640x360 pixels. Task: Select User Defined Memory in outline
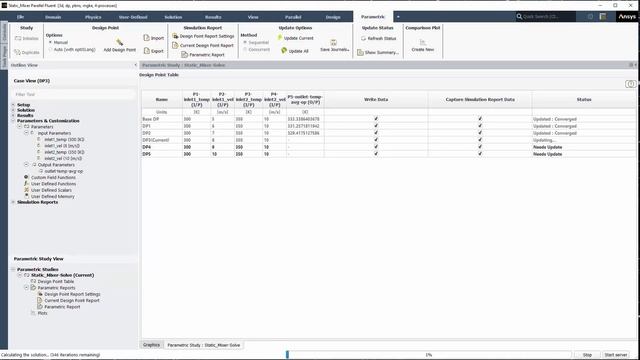[x=53, y=196]
